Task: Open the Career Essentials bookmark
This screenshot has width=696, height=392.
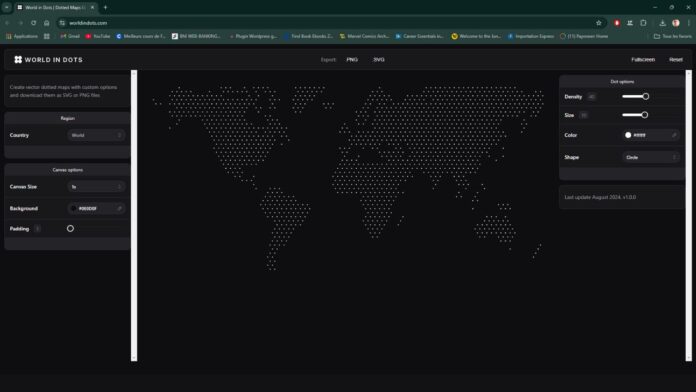Action: [420, 36]
